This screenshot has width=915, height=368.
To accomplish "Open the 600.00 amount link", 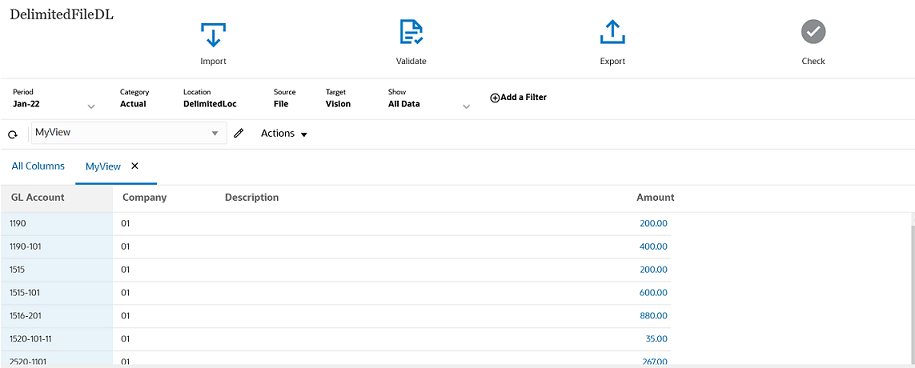I will (x=654, y=293).
